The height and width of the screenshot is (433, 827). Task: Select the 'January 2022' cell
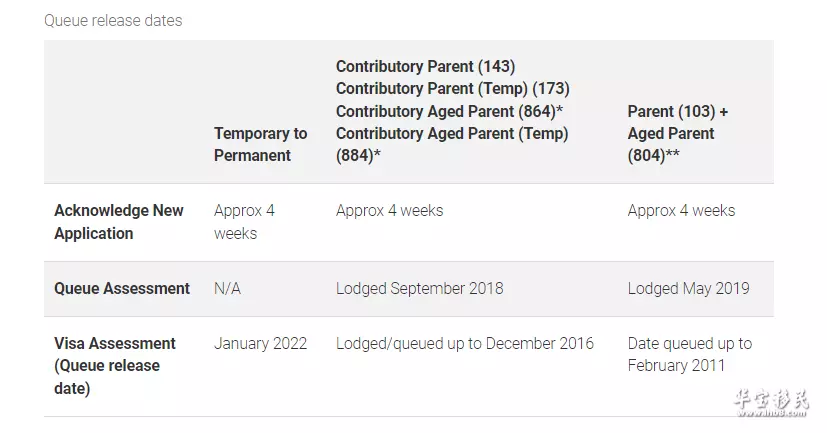click(260, 343)
